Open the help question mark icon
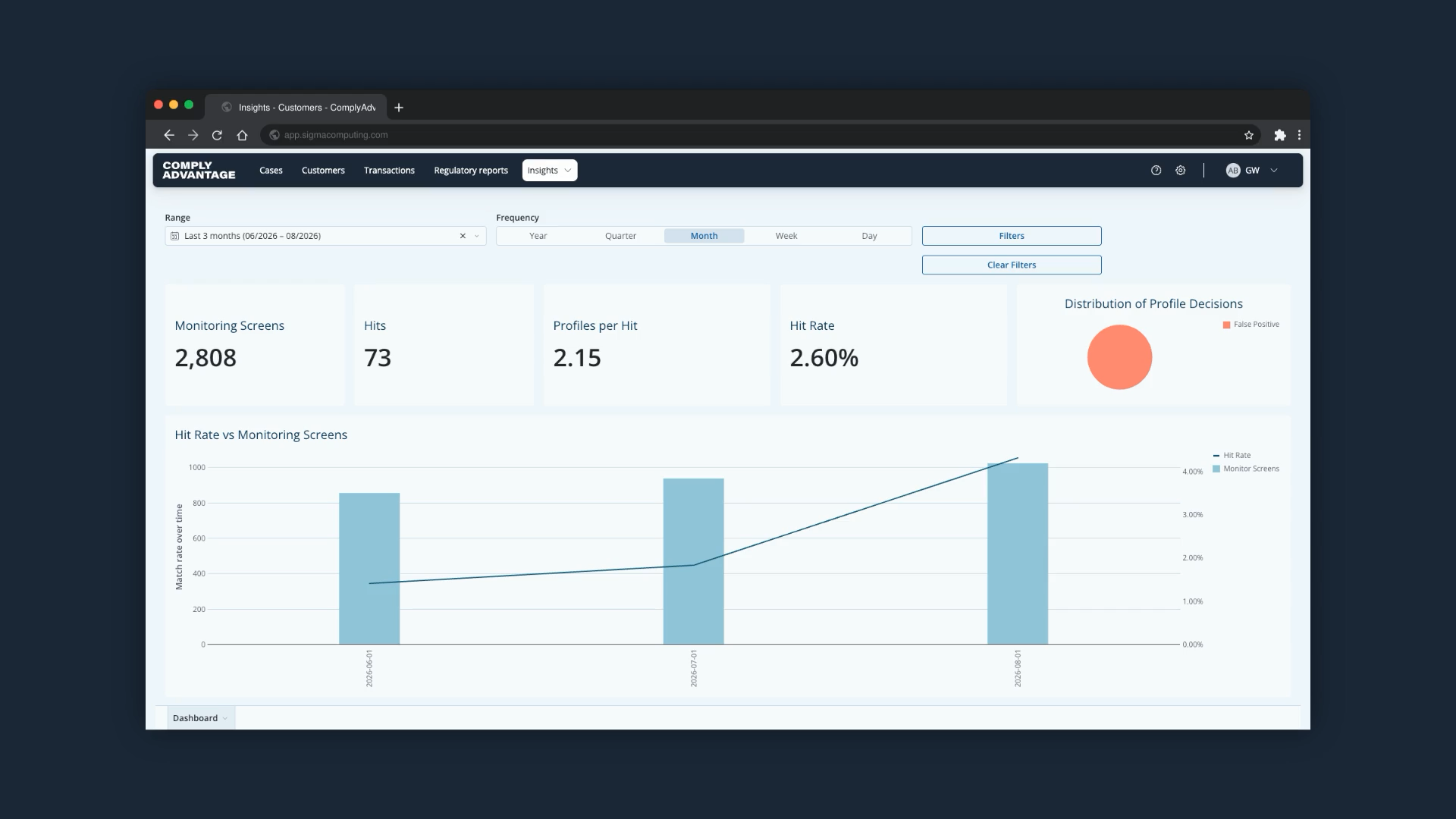 coord(1156,171)
